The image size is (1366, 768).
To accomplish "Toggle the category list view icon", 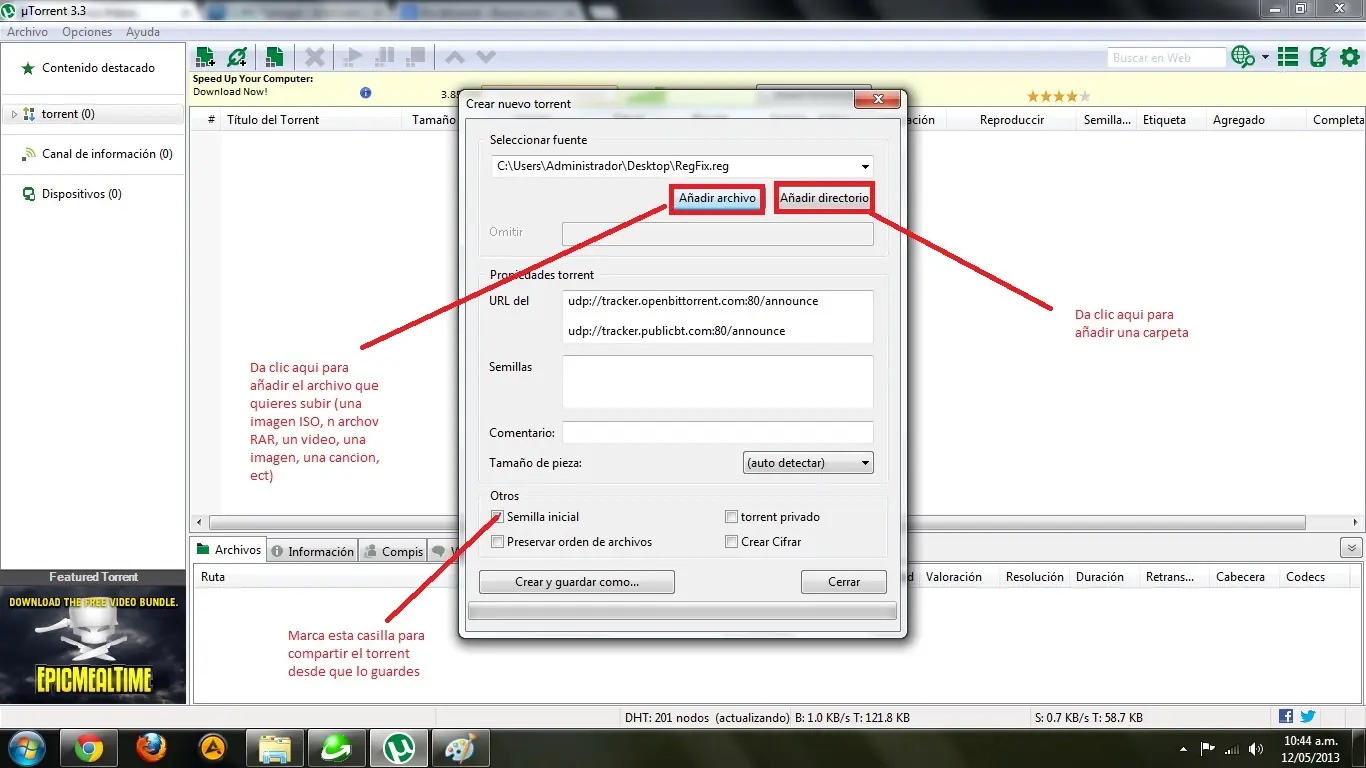I will 1289,57.
